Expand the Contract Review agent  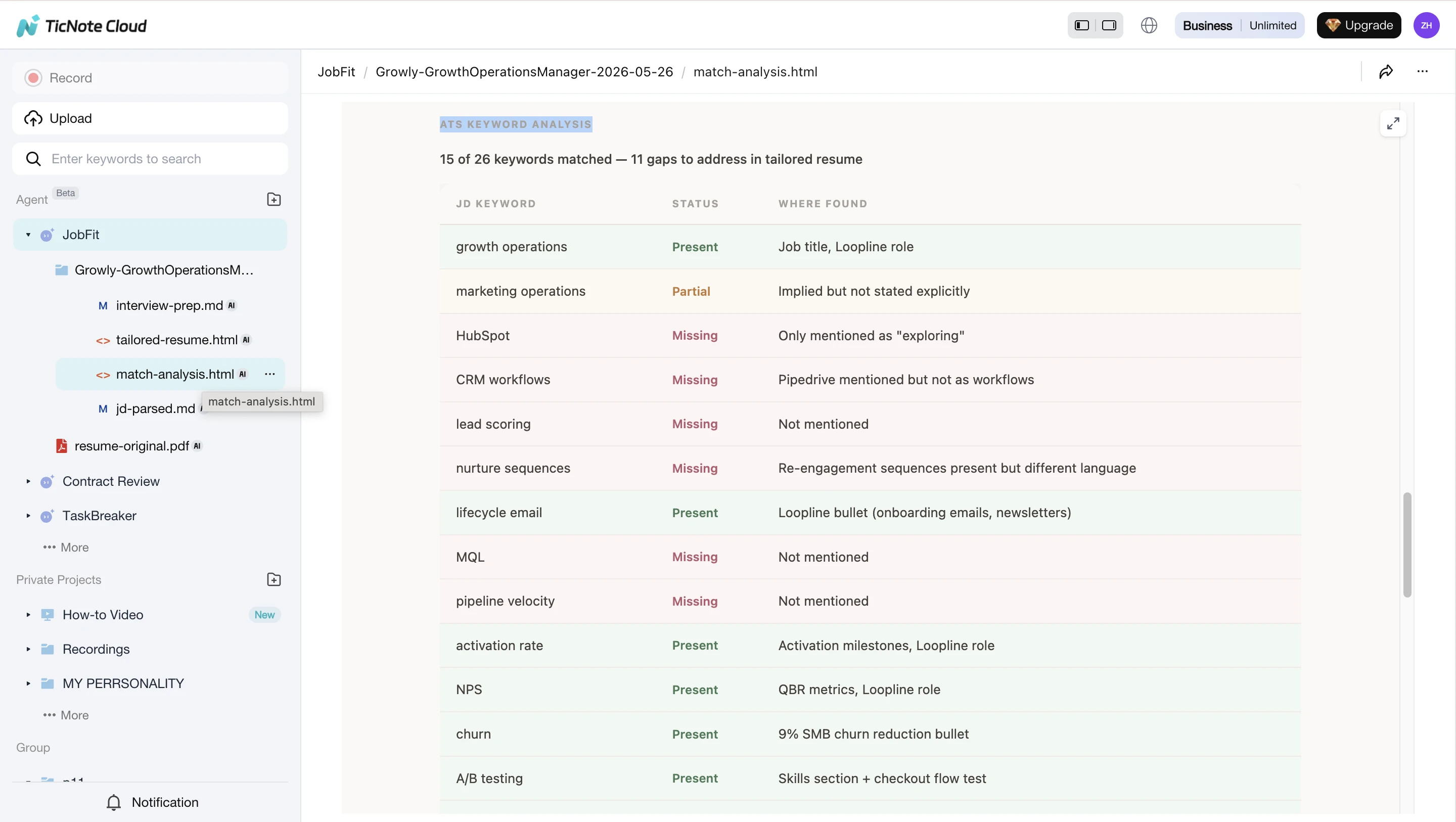pos(28,481)
